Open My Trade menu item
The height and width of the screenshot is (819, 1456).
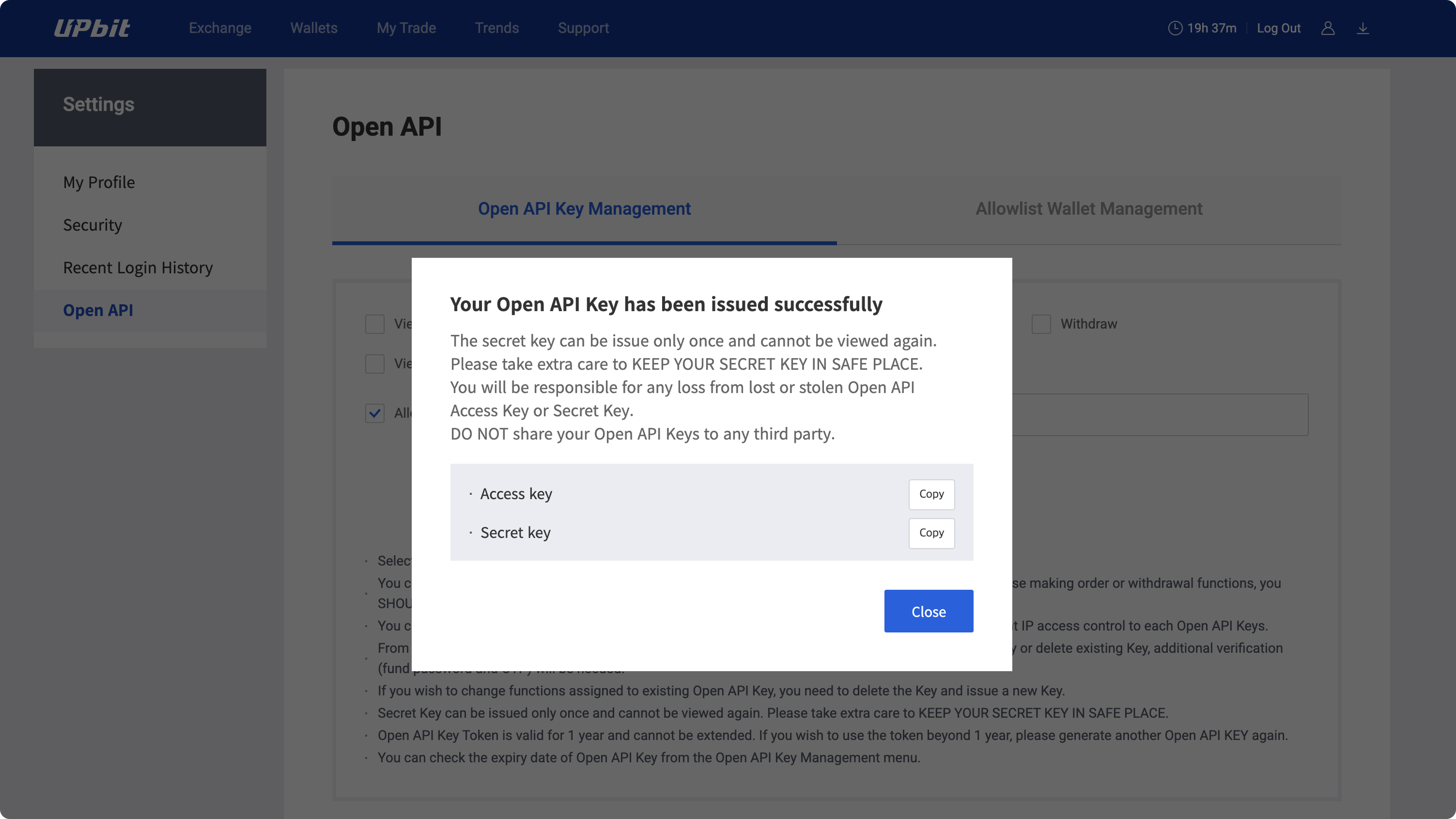406,28
